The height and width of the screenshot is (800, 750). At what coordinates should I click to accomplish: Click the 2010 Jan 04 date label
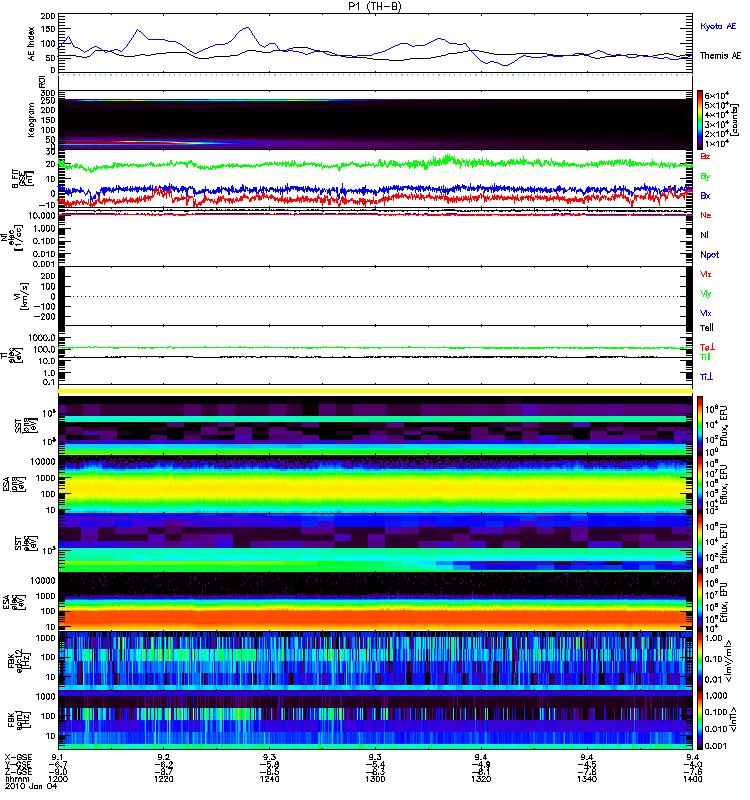pyautogui.click(x=31, y=786)
